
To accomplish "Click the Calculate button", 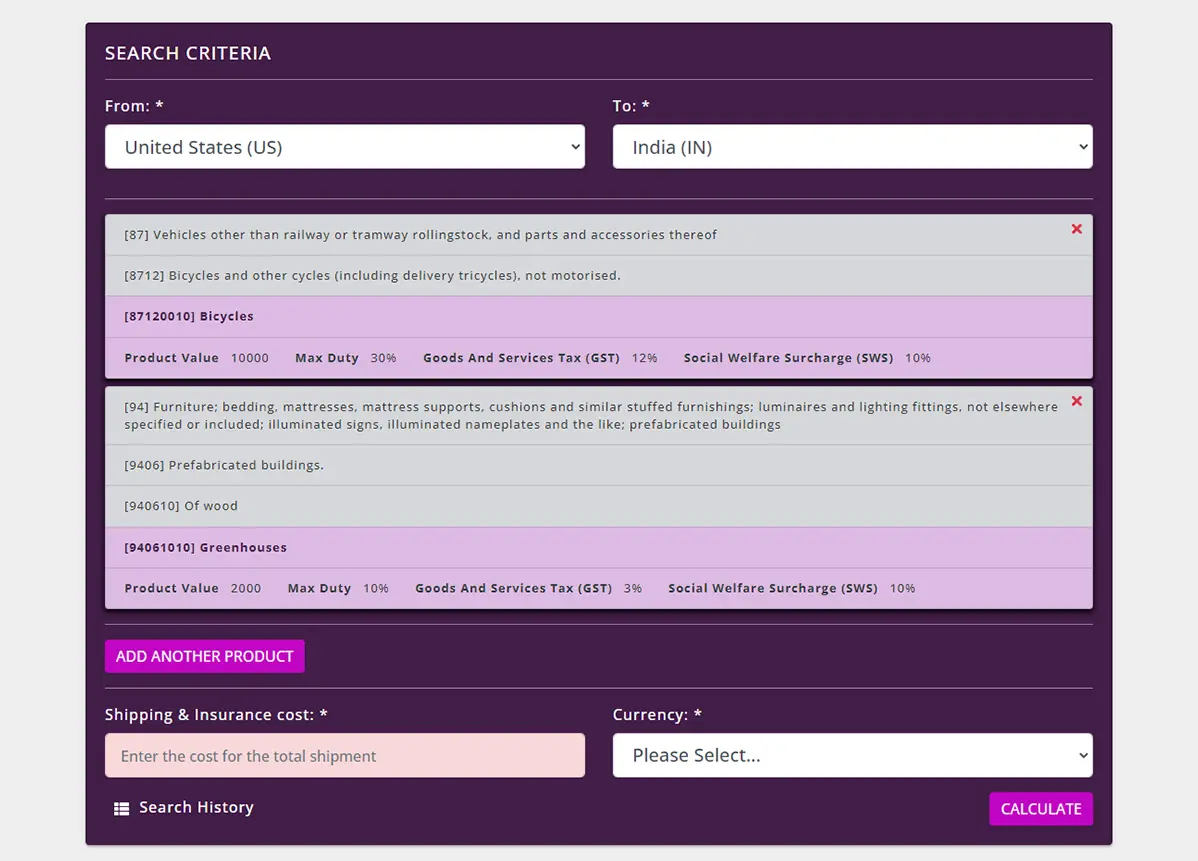I will coord(1041,809).
